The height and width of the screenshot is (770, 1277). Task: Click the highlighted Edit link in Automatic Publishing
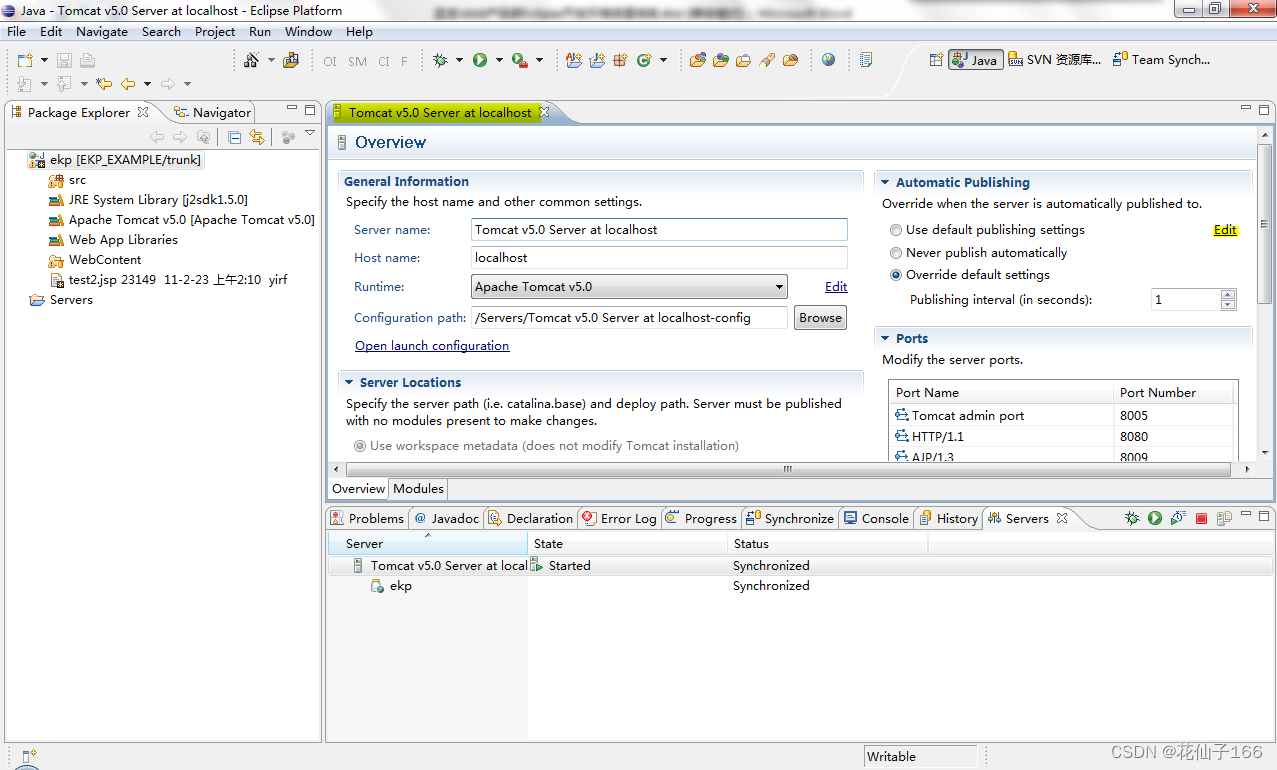[x=1225, y=230]
